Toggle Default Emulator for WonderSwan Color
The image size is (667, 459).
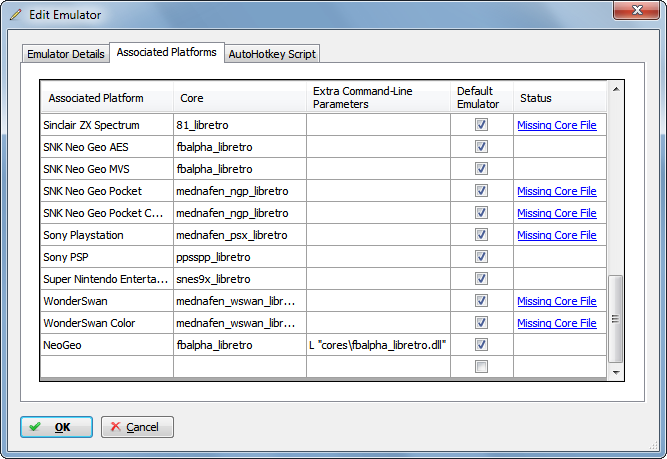481,323
